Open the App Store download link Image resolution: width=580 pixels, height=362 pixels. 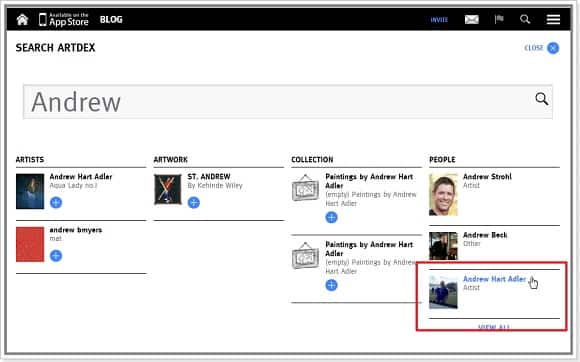click(64, 19)
